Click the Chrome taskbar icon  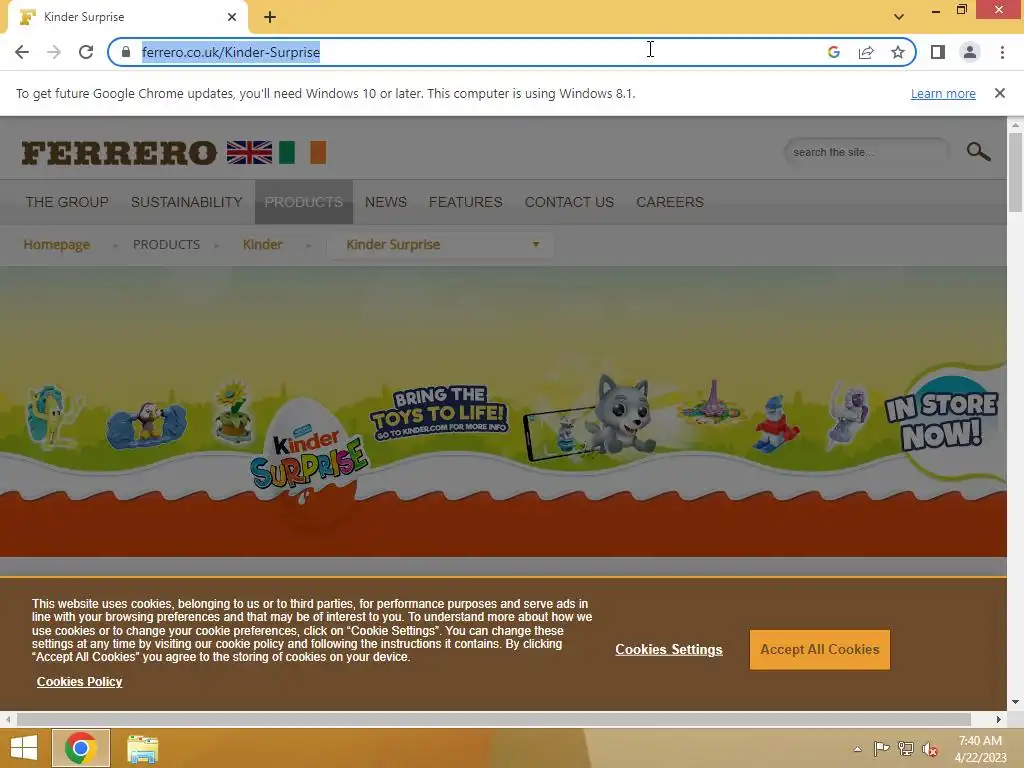pos(81,748)
